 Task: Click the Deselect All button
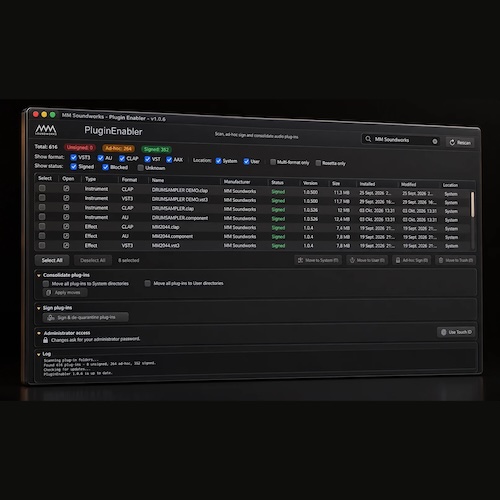coord(92,260)
